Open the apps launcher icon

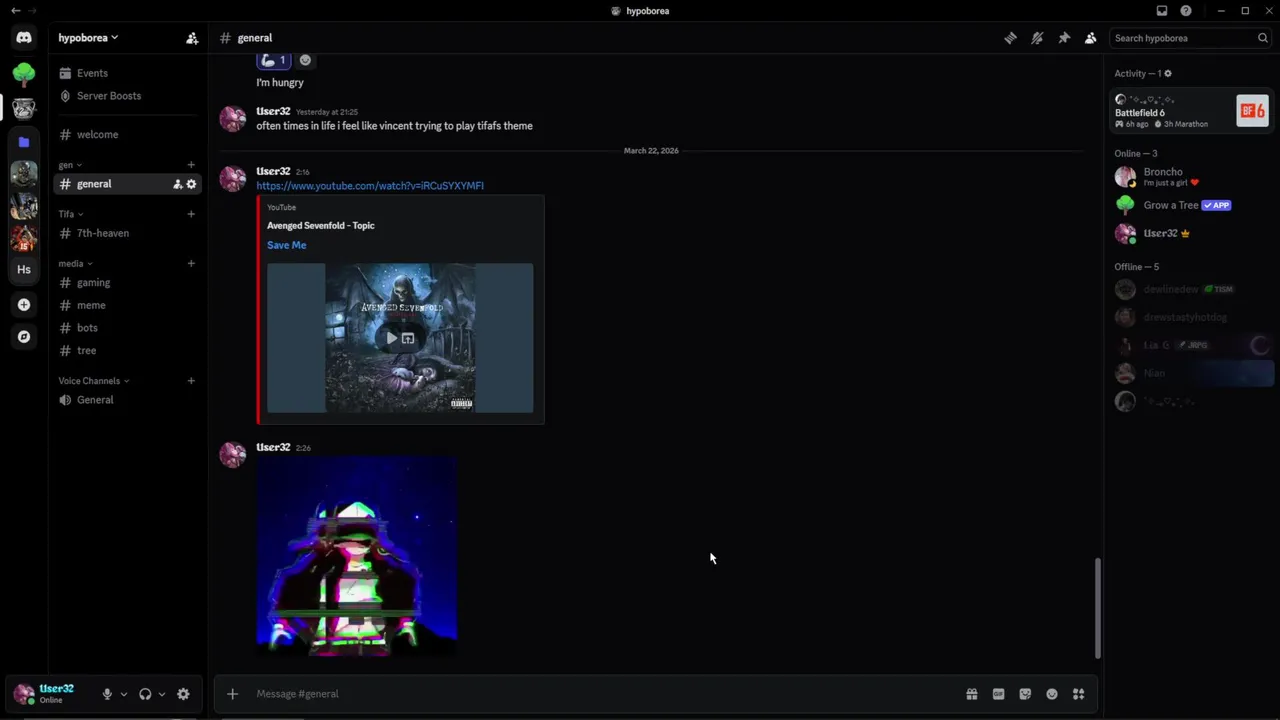(x=1079, y=694)
